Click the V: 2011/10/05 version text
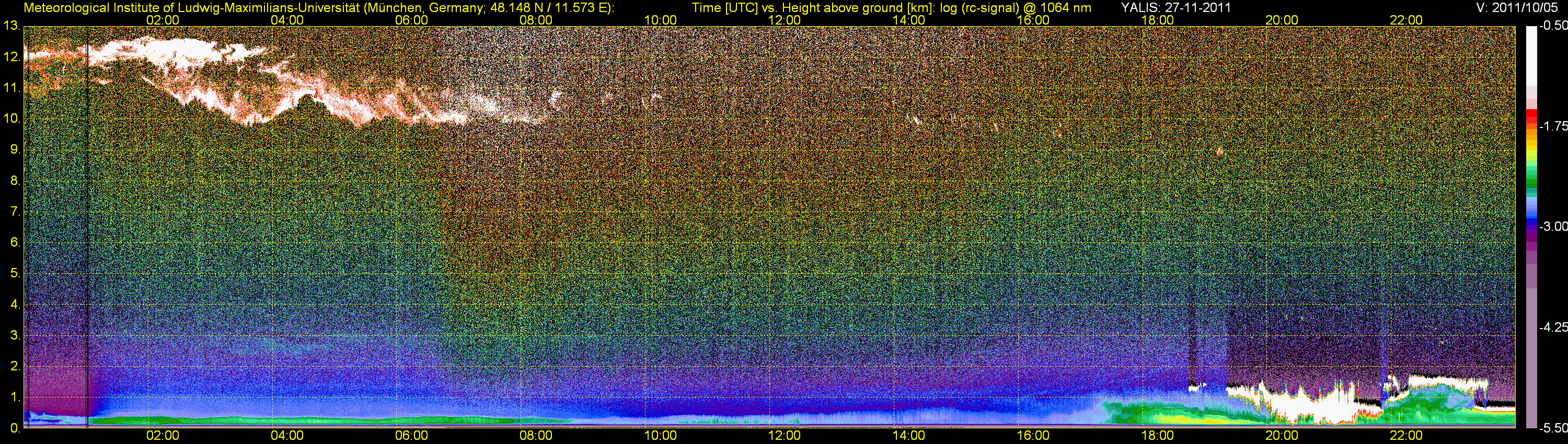 pyautogui.click(x=1519, y=8)
